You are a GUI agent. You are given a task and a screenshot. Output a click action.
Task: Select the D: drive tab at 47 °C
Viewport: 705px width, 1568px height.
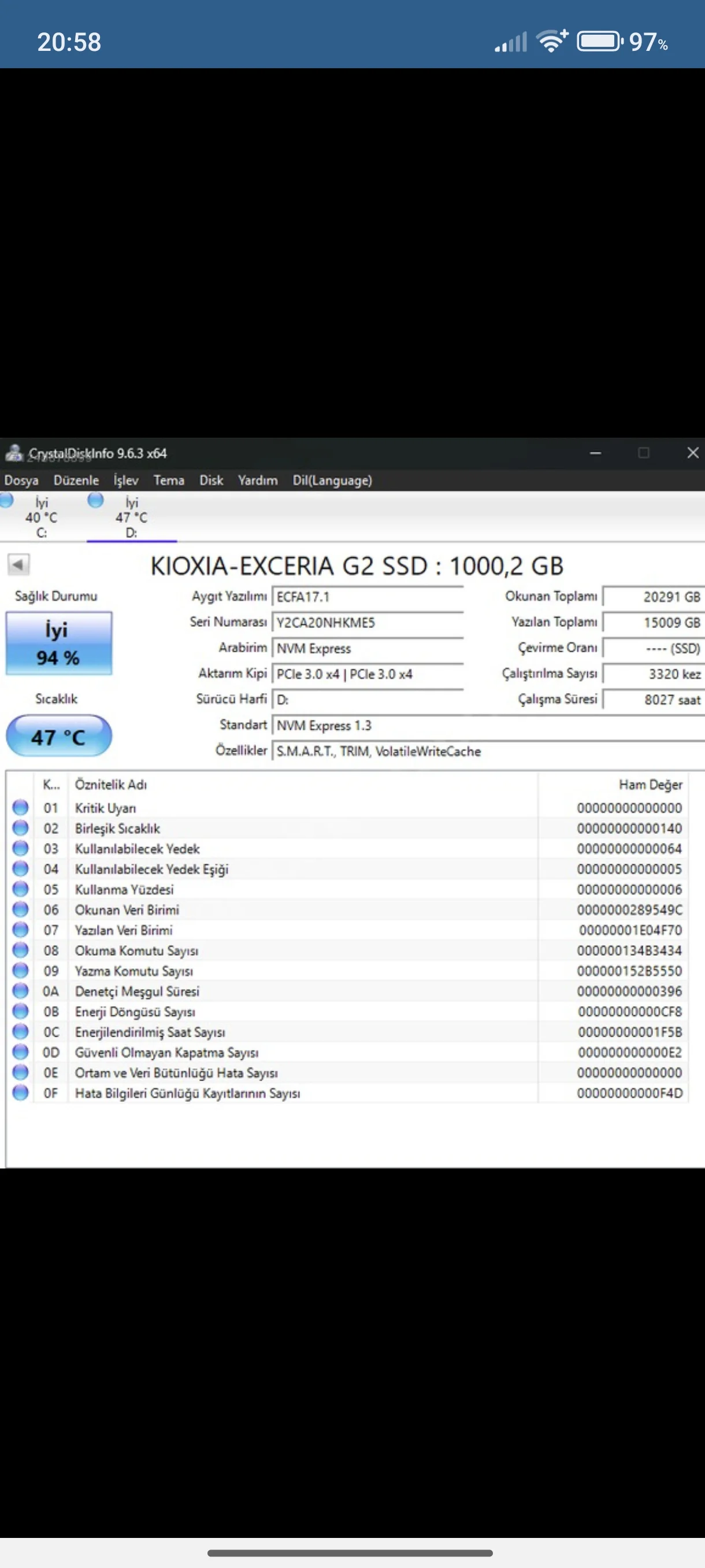click(x=131, y=517)
